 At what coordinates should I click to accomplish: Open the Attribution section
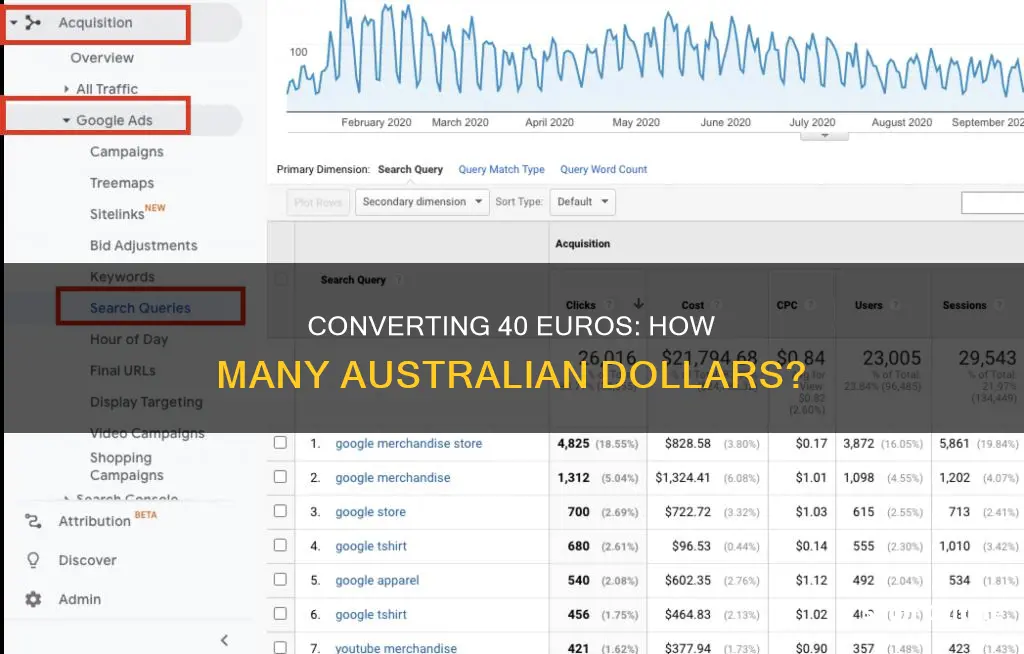95,521
